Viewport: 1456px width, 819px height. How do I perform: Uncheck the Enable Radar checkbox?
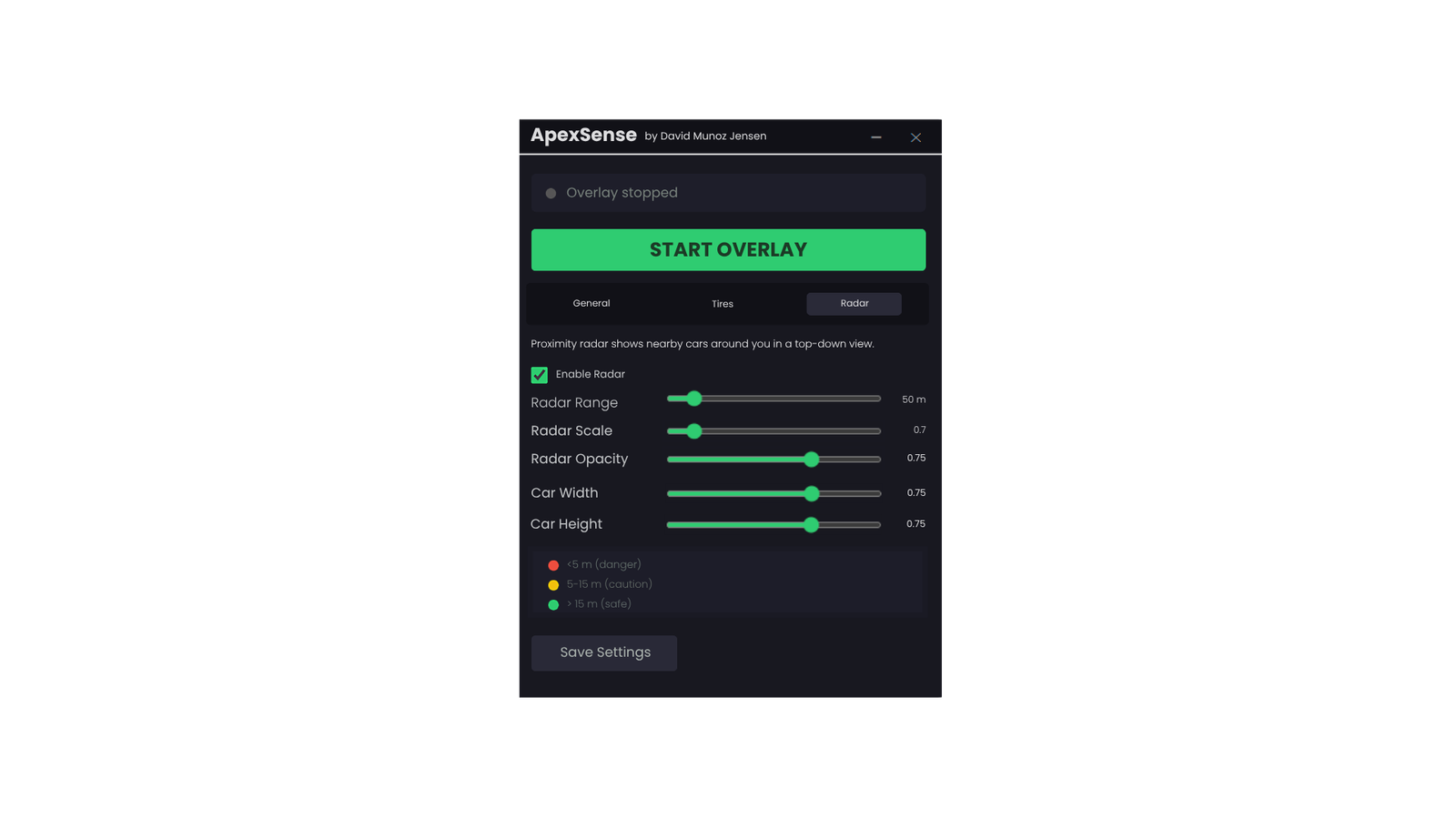point(539,374)
